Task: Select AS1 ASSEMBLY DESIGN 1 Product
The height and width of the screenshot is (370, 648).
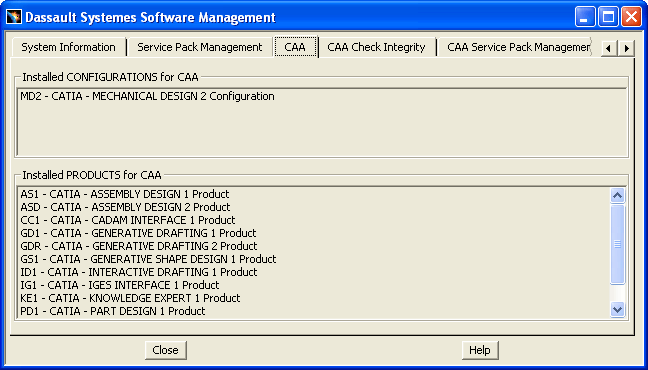Action: coord(125,194)
